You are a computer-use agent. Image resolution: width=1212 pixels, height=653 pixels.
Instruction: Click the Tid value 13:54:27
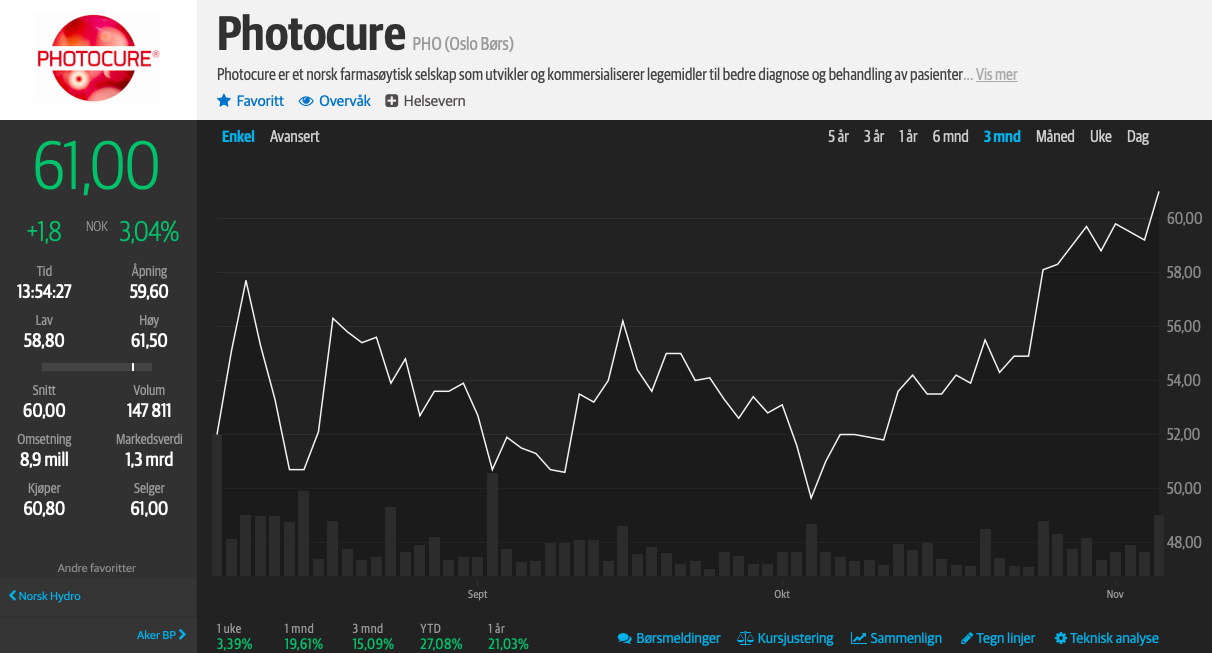tap(44, 292)
